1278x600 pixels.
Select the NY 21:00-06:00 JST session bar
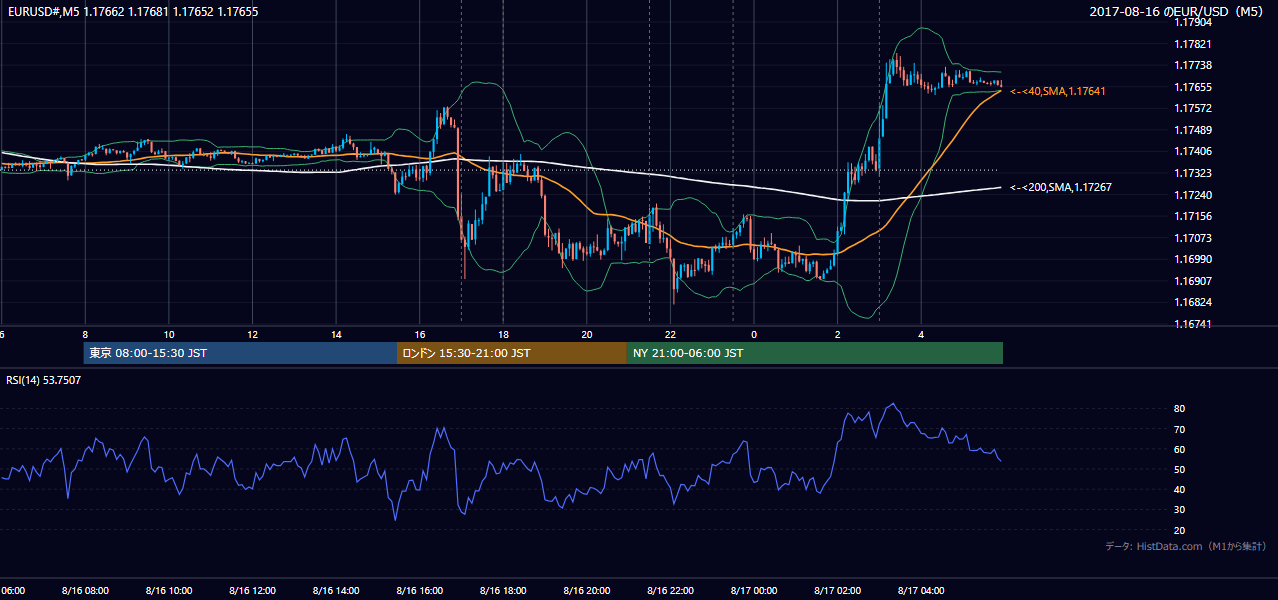pos(815,353)
